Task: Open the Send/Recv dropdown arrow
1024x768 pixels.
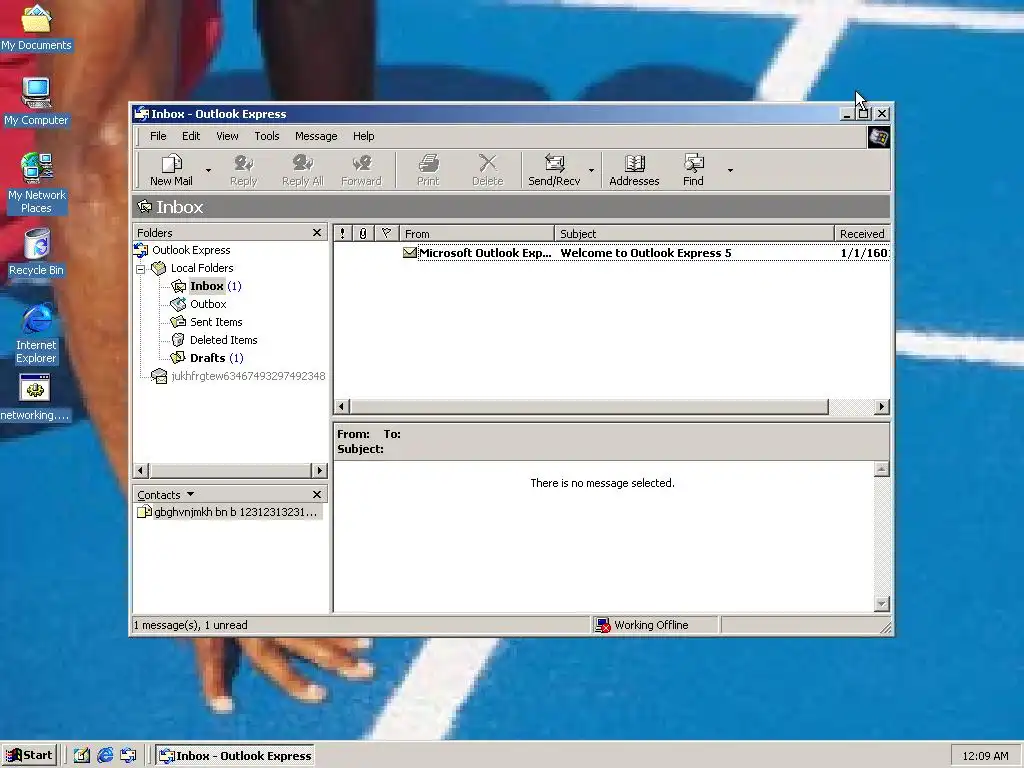Action: pyautogui.click(x=591, y=170)
